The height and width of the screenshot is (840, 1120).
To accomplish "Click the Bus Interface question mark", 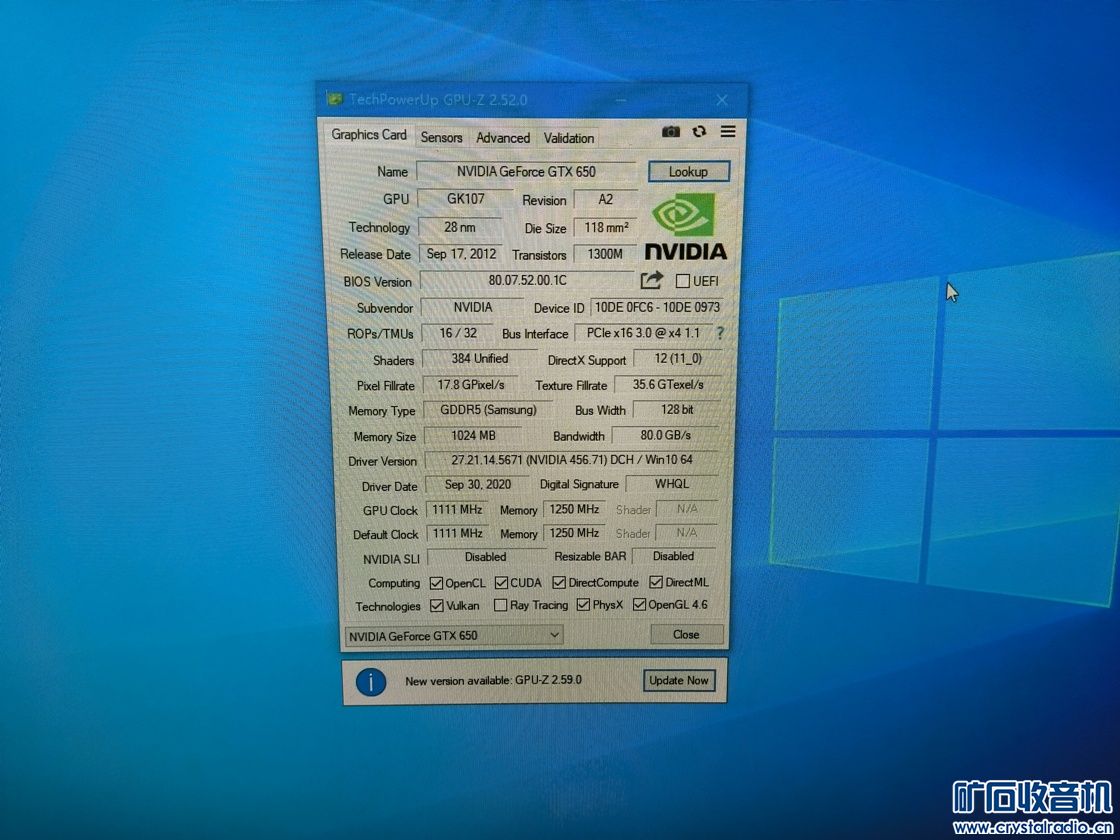I will (x=720, y=333).
